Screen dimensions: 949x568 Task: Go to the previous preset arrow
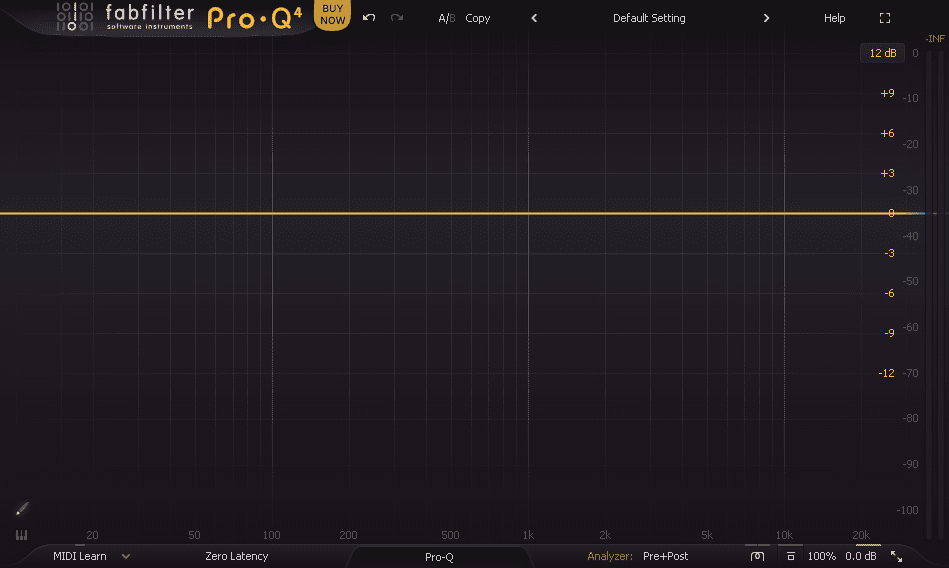click(x=534, y=18)
